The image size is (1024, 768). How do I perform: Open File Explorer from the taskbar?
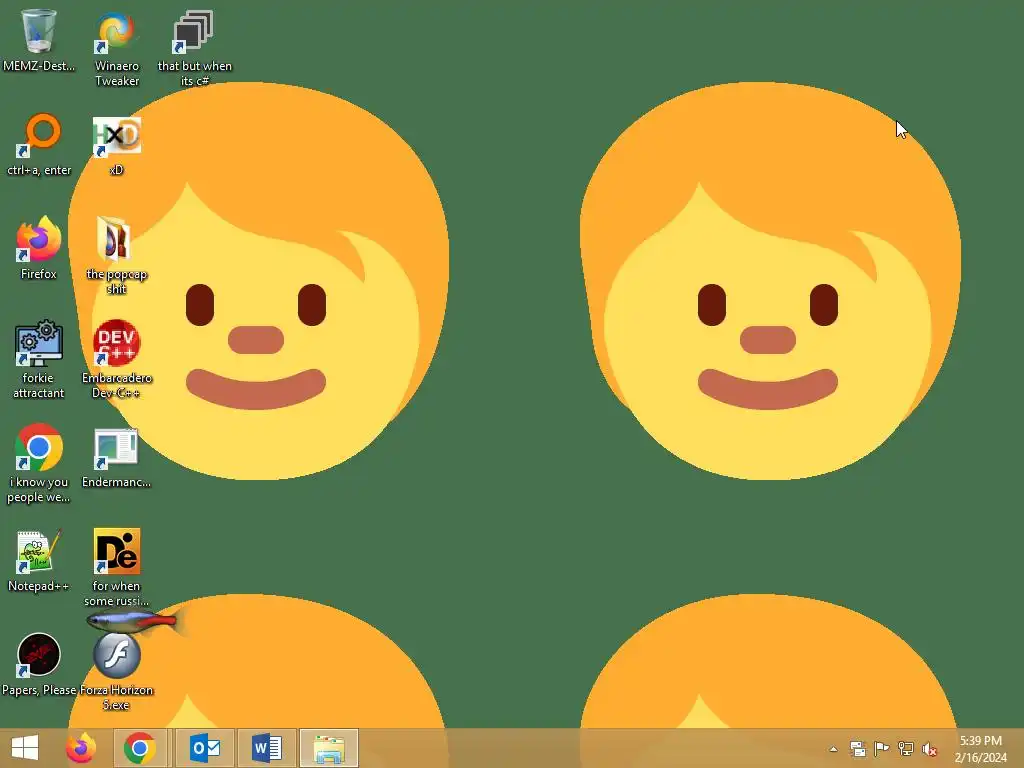(329, 748)
